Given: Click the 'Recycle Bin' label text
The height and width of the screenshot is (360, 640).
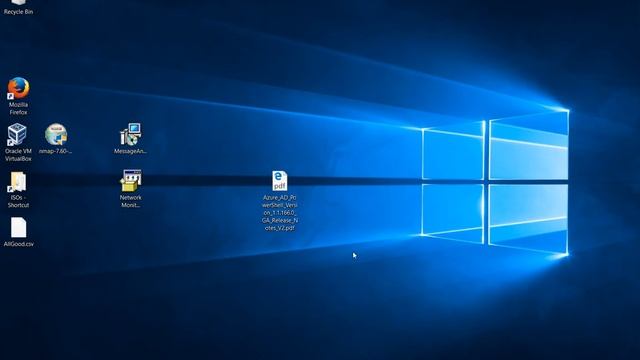Looking at the screenshot, I should 18,12.
